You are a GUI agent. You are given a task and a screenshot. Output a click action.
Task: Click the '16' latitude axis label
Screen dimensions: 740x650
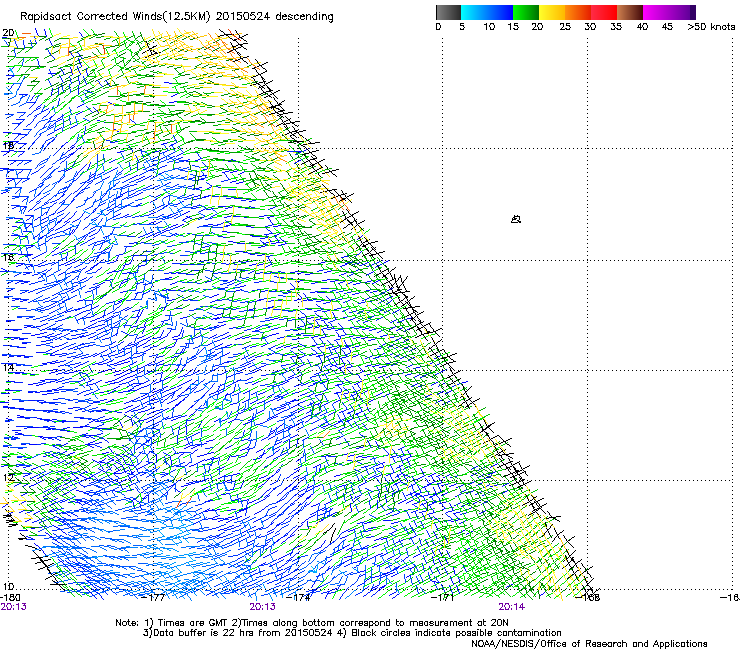[8, 257]
